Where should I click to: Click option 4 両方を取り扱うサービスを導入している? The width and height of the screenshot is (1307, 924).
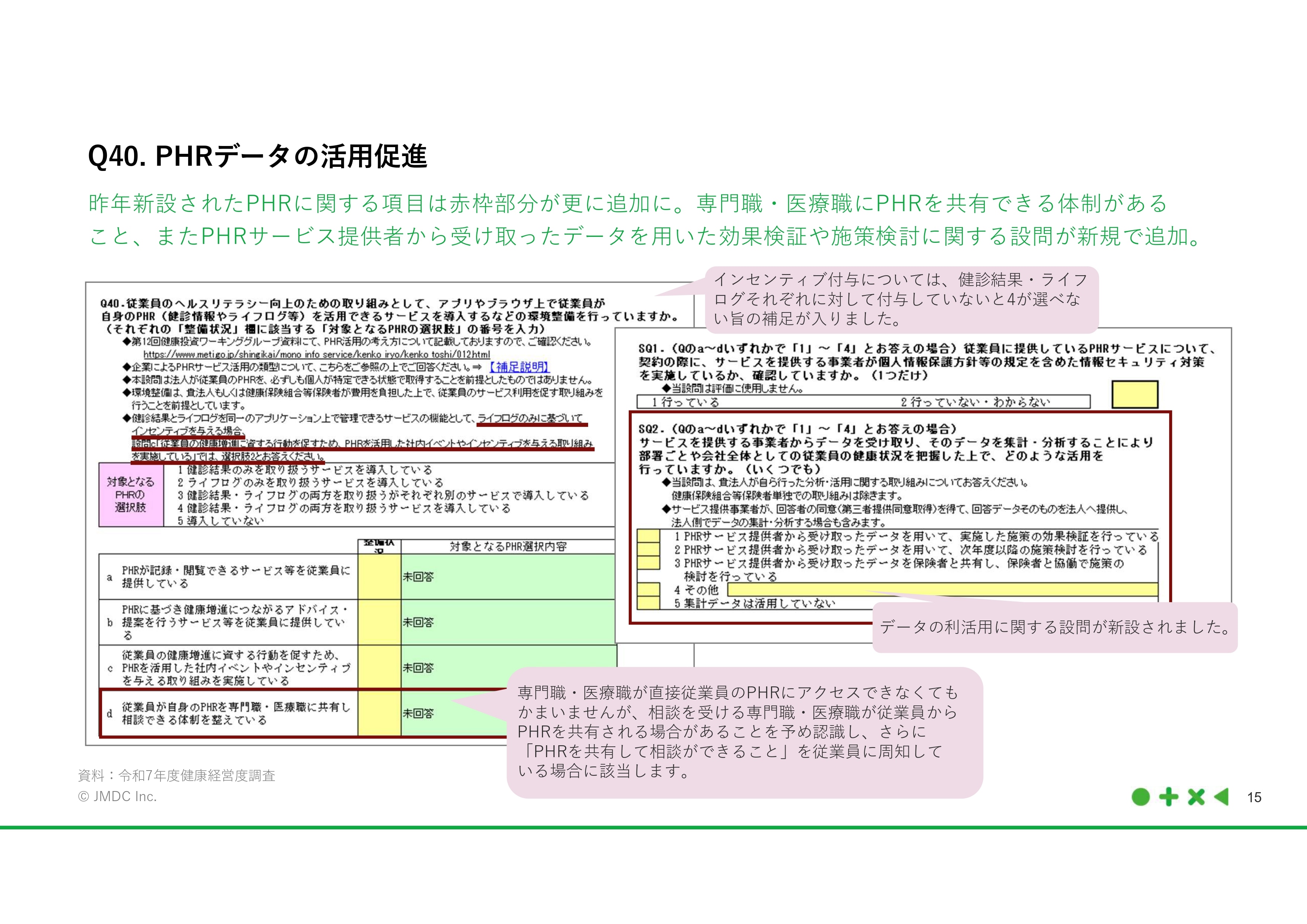click(344, 508)
